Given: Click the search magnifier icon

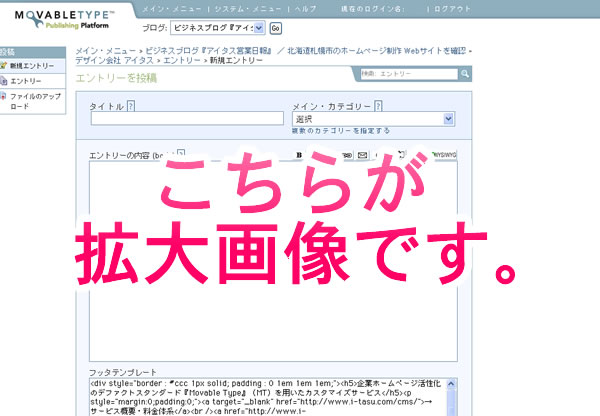Looking at the screenshot, I should 465,74.
